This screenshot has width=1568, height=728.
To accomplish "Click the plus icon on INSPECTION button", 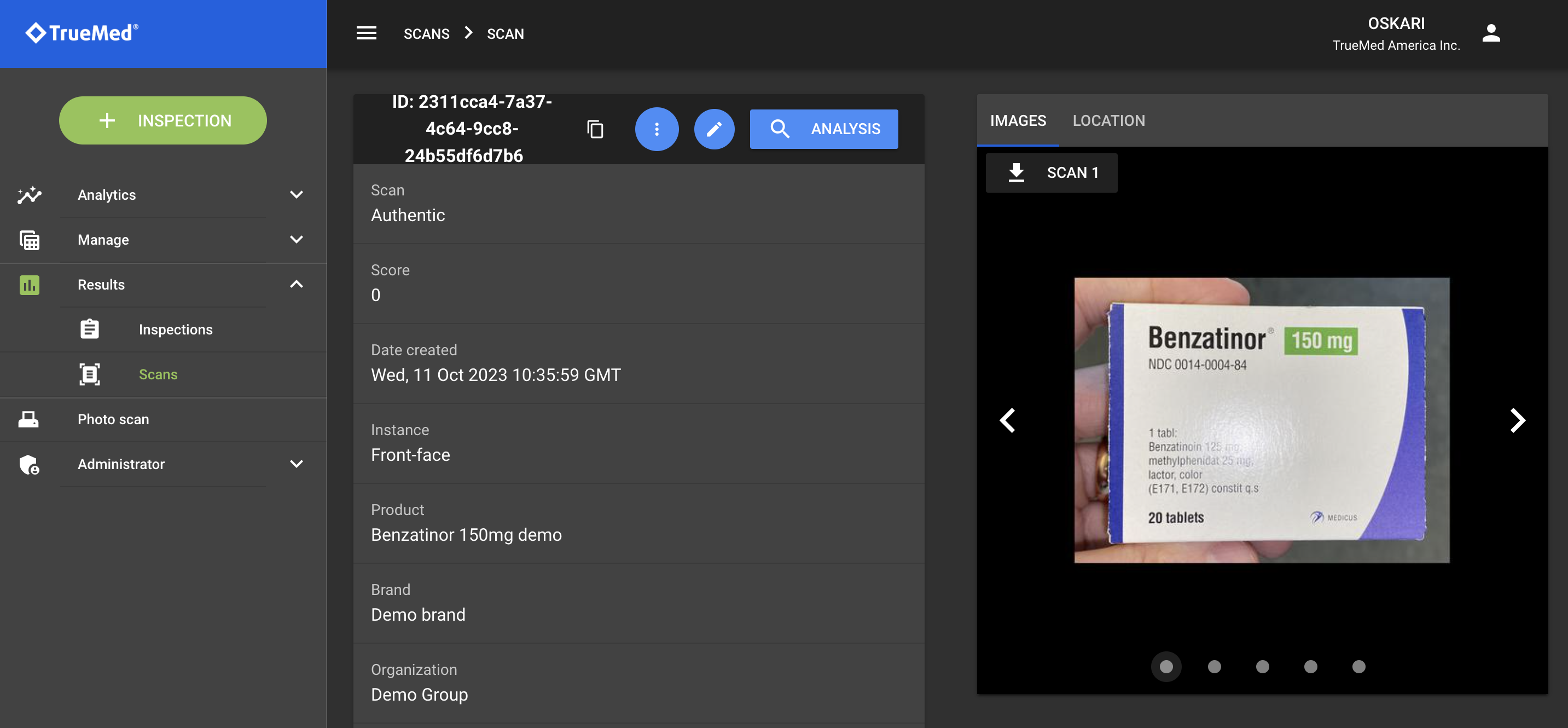I will (x=107, y=120).
